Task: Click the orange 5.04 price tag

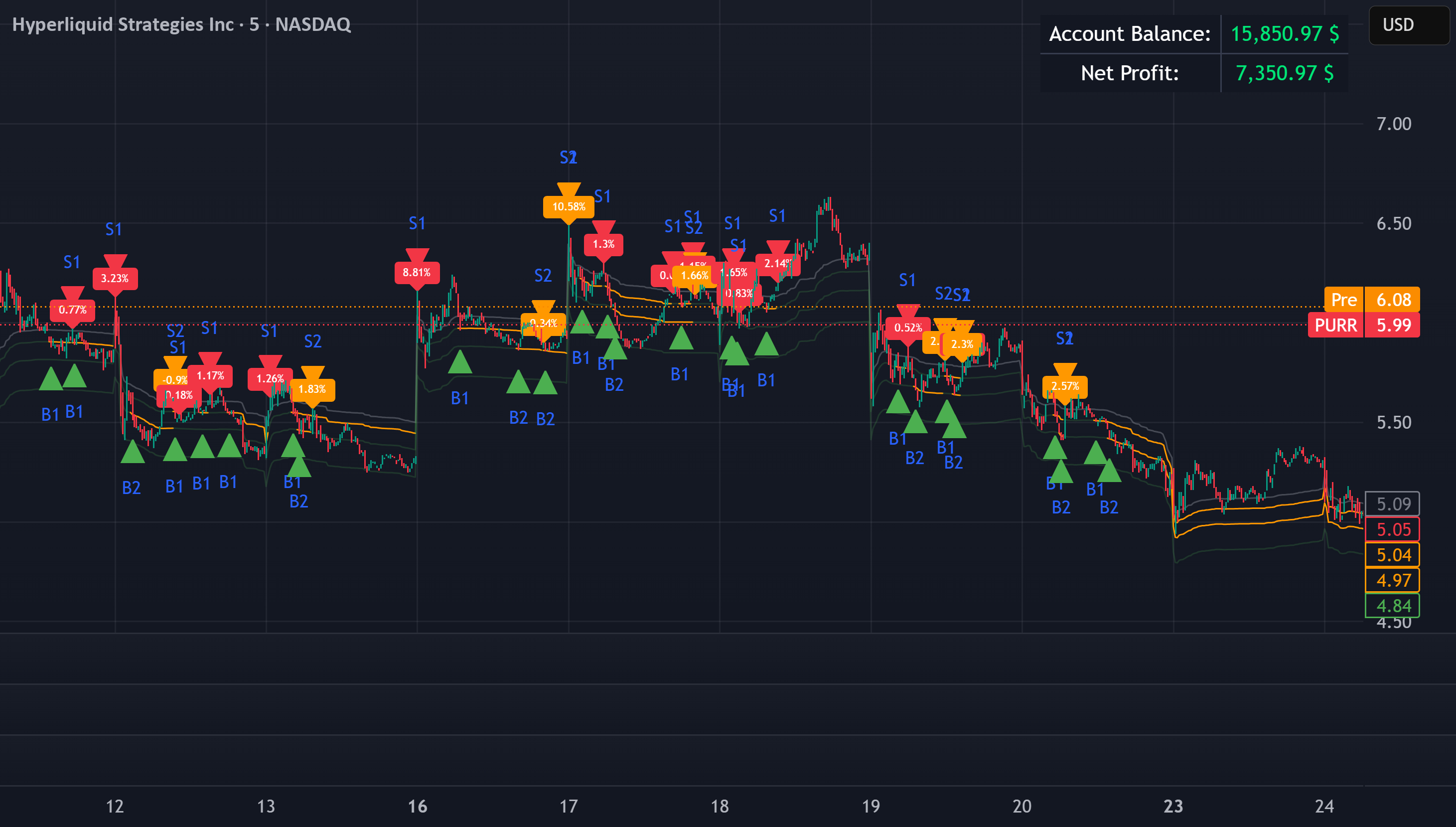Action: [x=1392, y=555]
